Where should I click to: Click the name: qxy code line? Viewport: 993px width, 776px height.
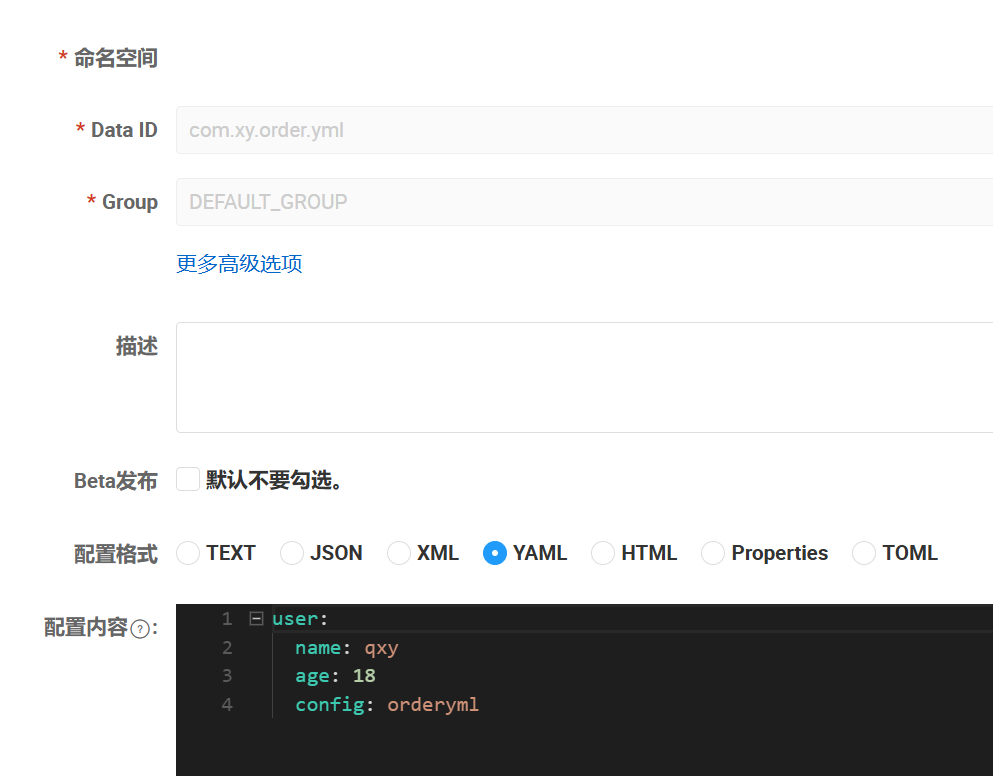(x=346, y=647)
